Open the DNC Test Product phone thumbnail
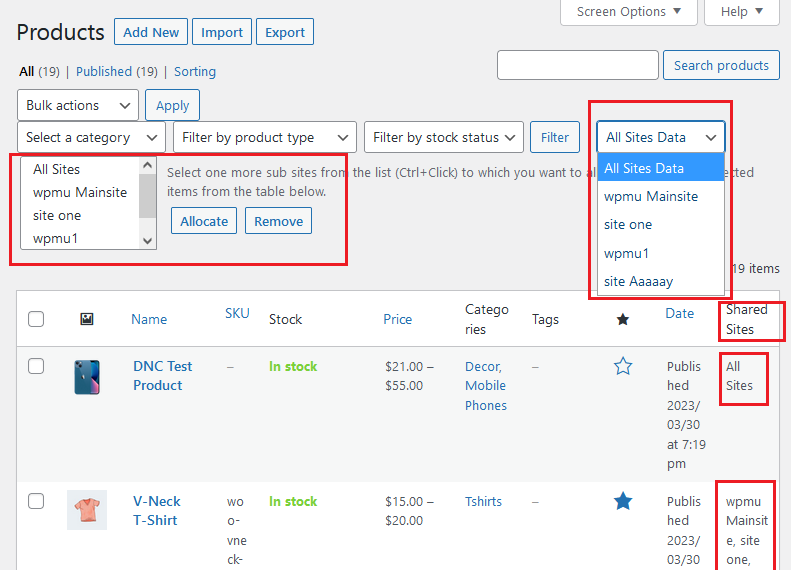This screenshot has width=791, height=570. coord(87,377)
